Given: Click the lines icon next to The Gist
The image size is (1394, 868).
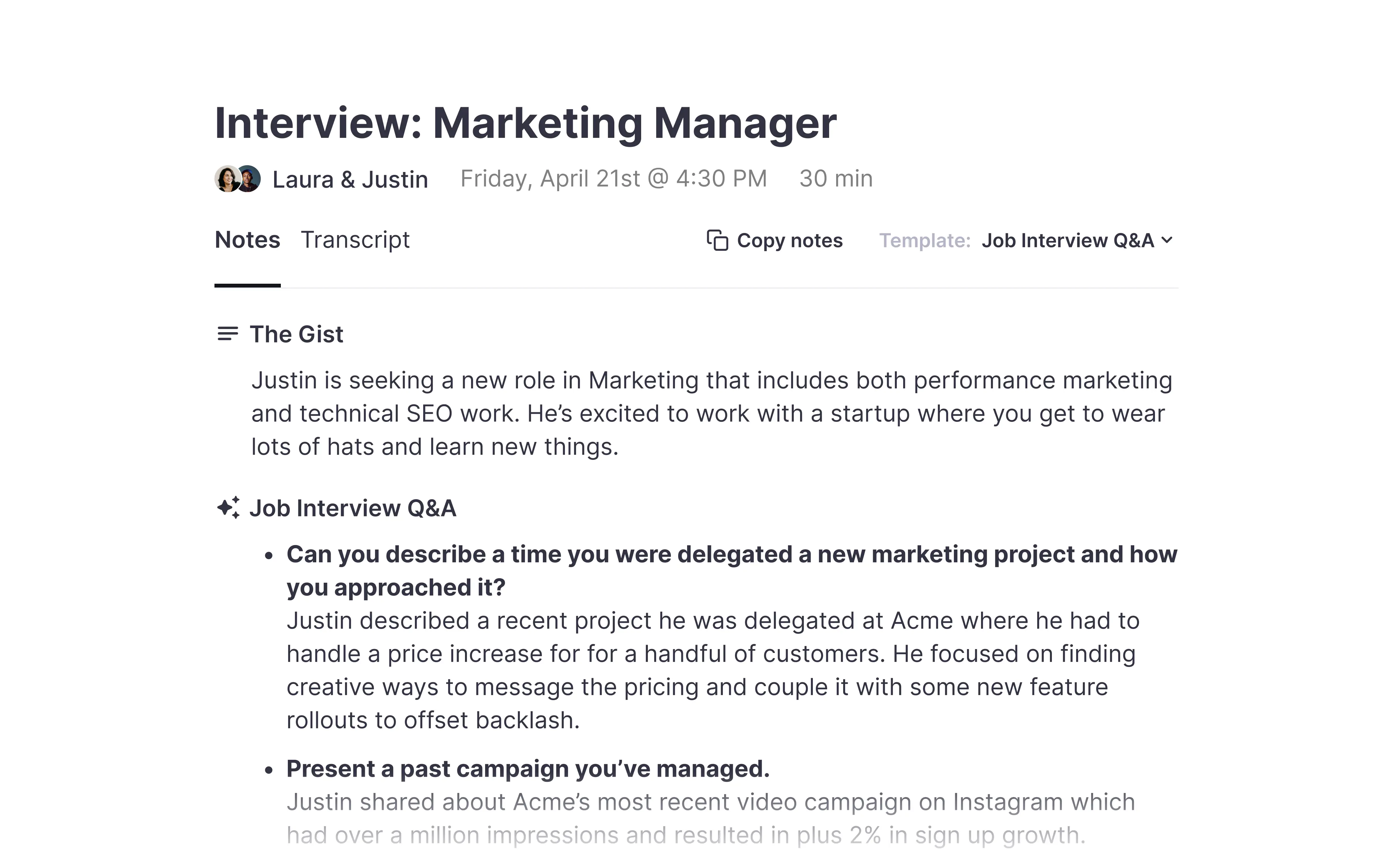Looking at the screenshot, I should point(227,333).
